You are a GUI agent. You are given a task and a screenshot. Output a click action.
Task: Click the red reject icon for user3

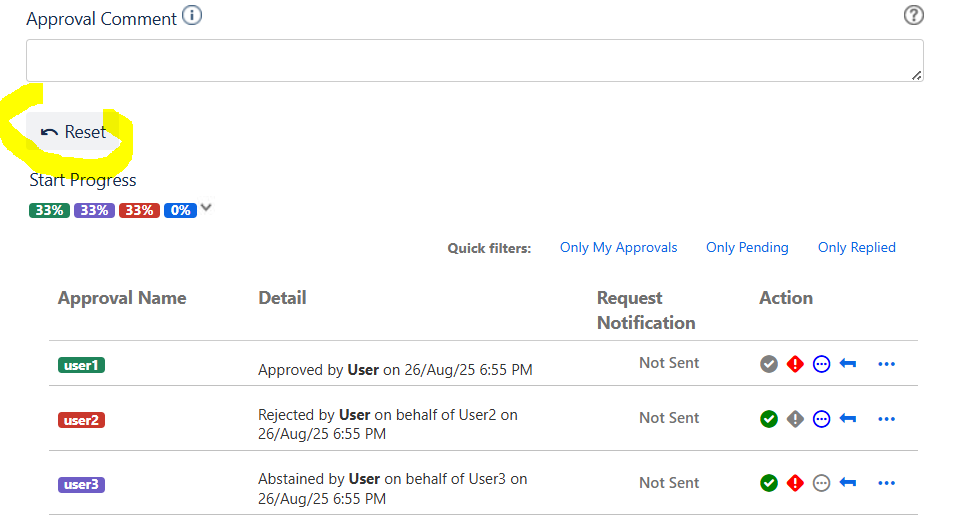tap(795, 483)
